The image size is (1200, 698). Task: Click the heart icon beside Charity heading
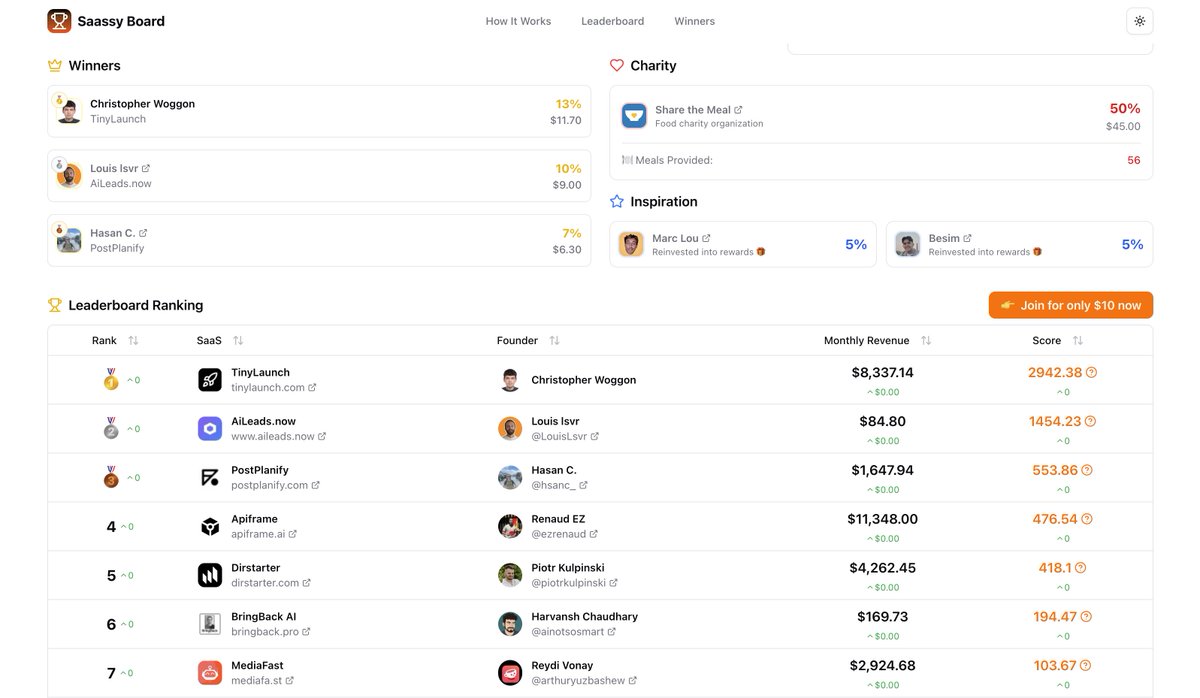[617, 65]
